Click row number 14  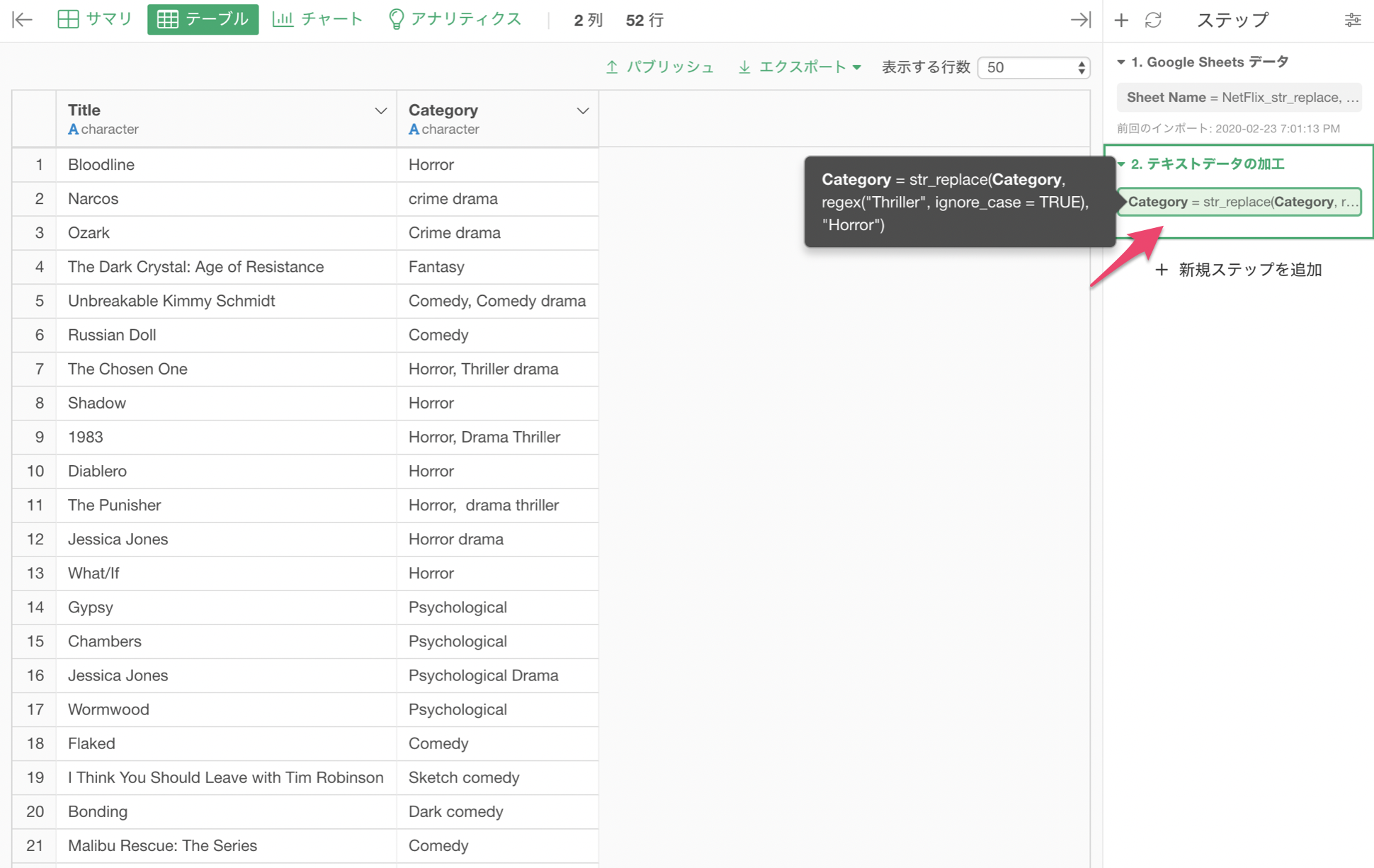[35, 607]
